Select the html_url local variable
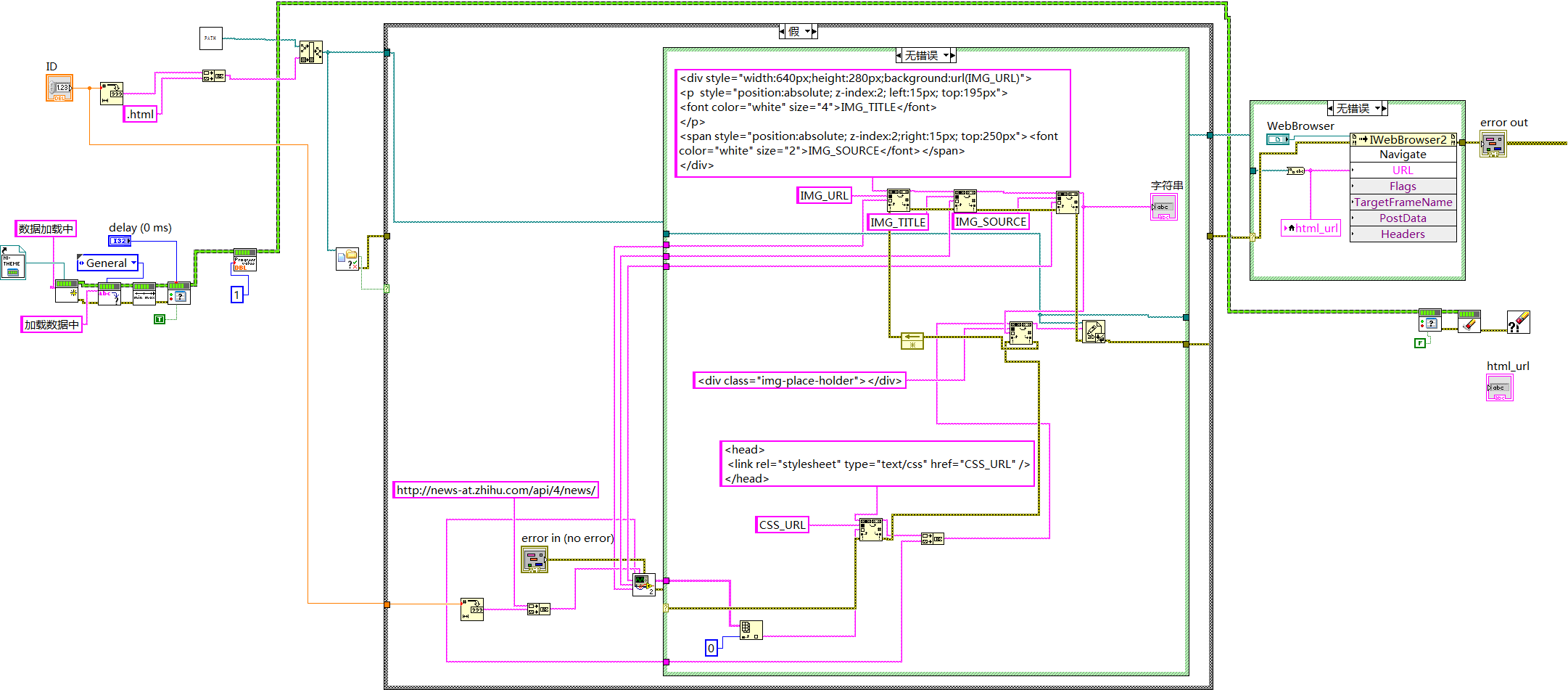 (1311, 228)
